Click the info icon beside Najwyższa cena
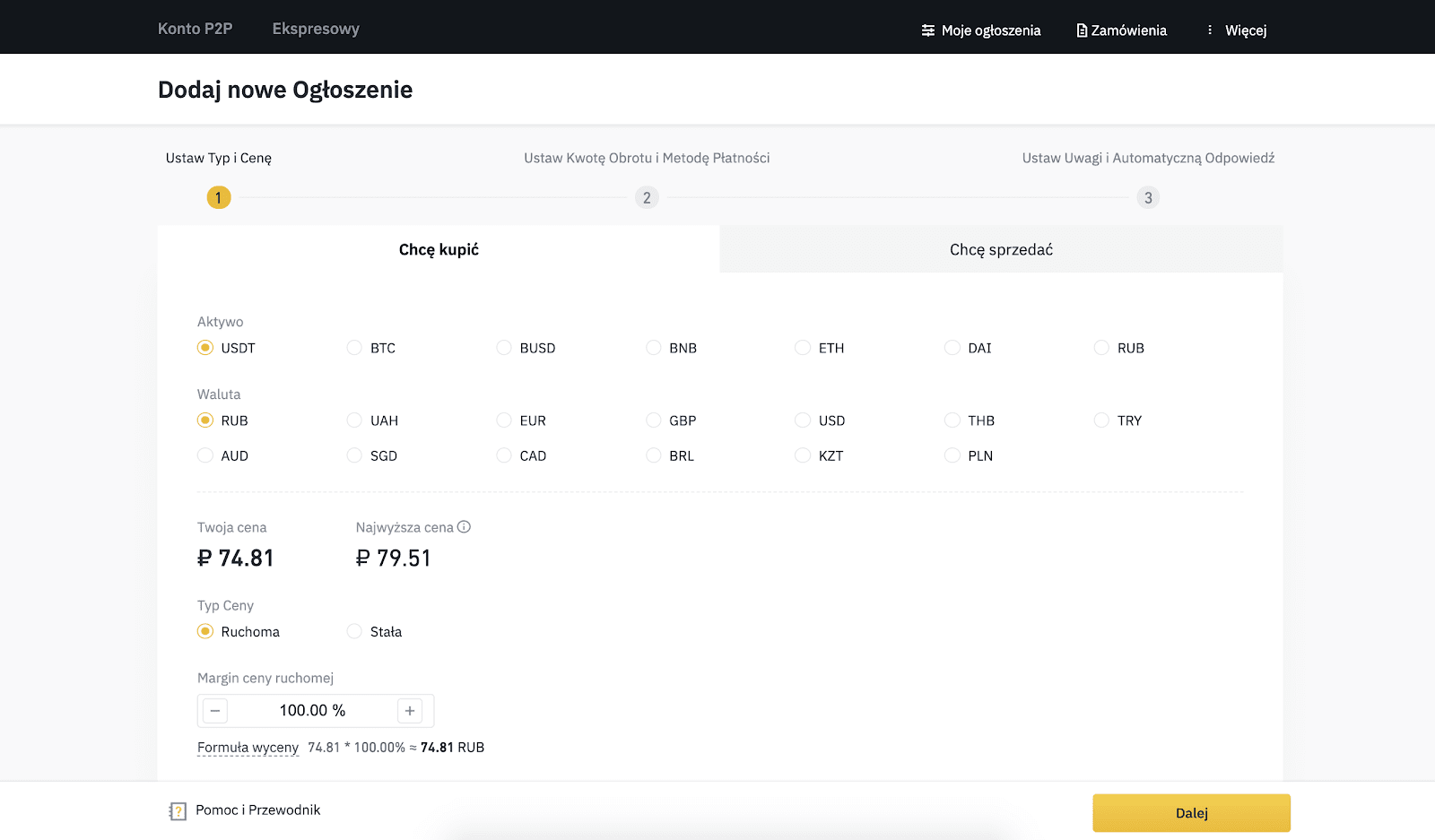The image size is (1435, 840). tap(464, 527)
